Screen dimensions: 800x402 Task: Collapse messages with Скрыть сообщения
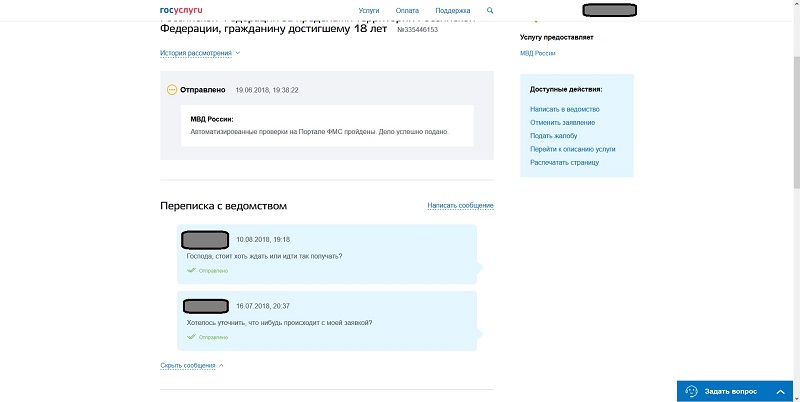191,365
